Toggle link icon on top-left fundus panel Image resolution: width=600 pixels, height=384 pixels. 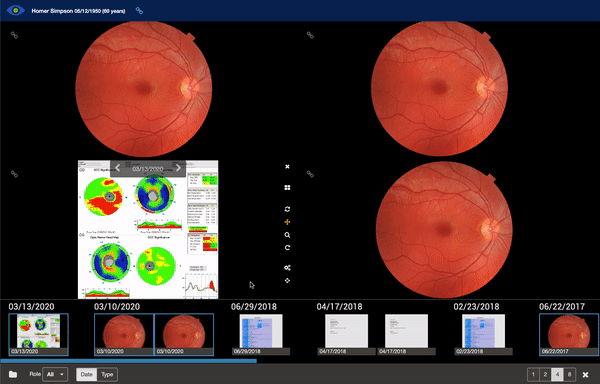(14, 35)
